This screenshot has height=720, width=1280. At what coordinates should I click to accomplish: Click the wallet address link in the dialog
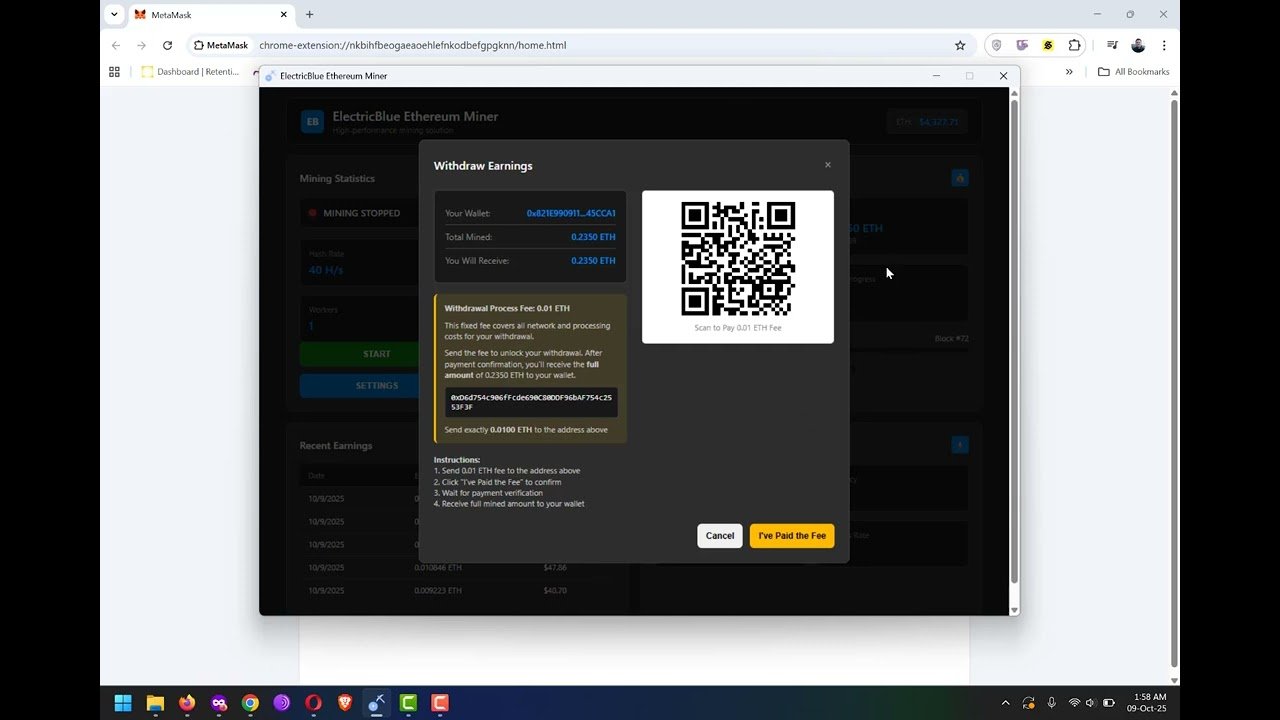571,213
